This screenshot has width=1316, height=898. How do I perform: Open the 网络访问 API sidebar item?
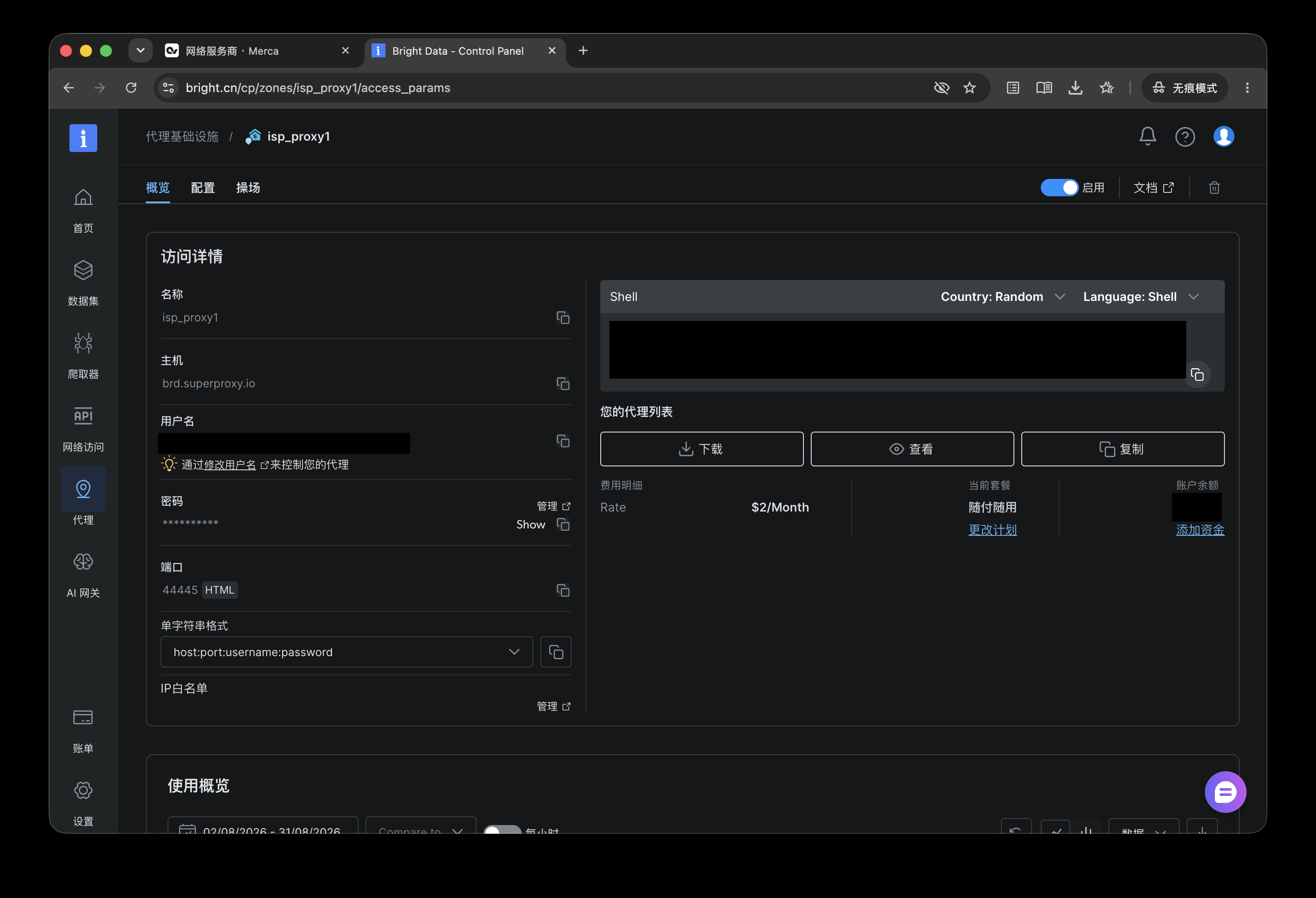[83, 429]
